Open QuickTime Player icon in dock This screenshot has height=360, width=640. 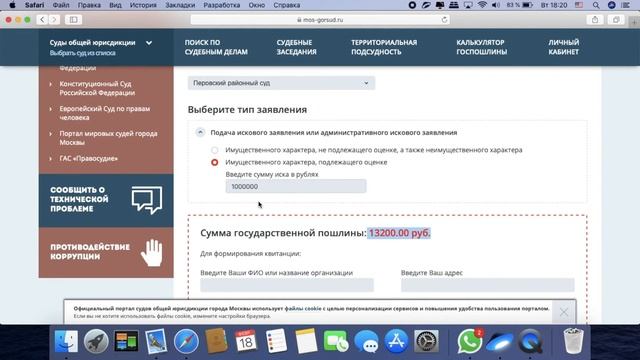pyautogui.click(x=530, y=341)
